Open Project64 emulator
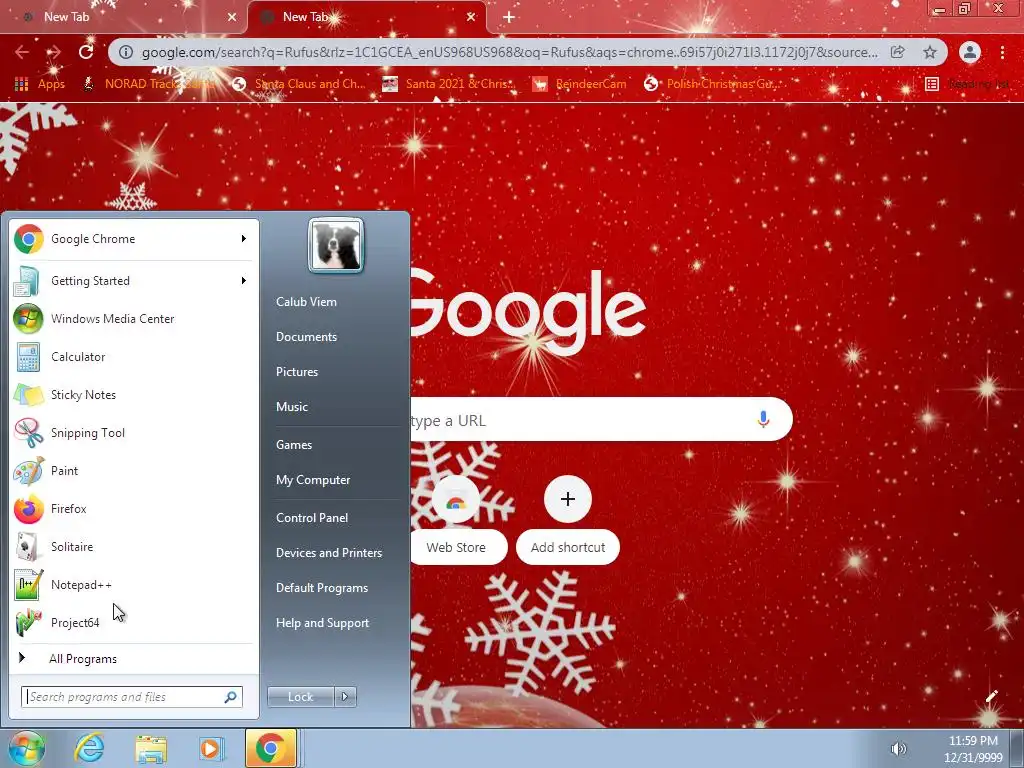 [132, 622]
